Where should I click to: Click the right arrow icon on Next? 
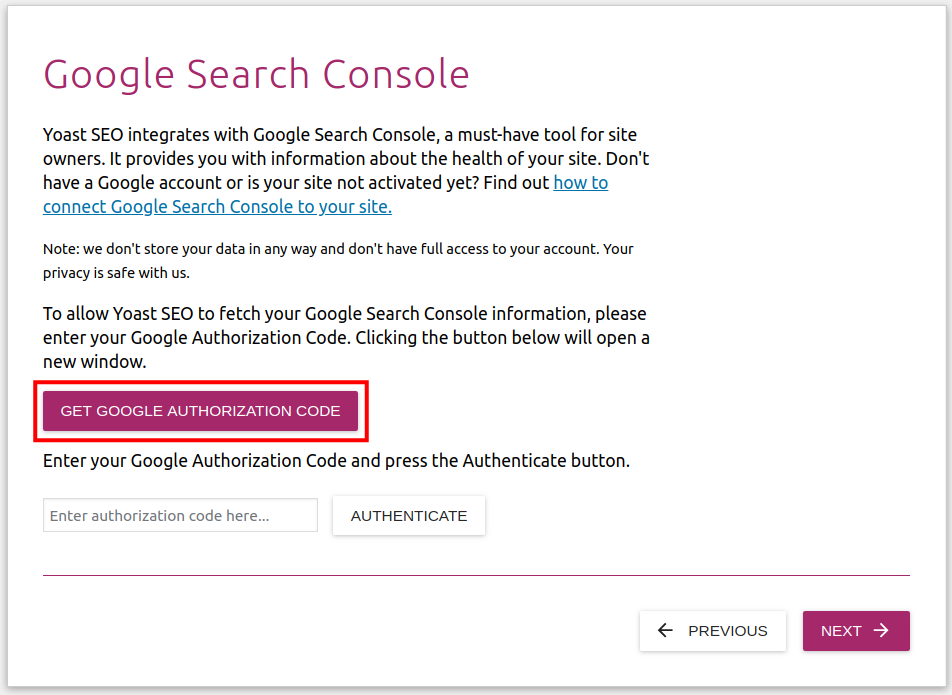pyautogui.click(x=881, y=631)
